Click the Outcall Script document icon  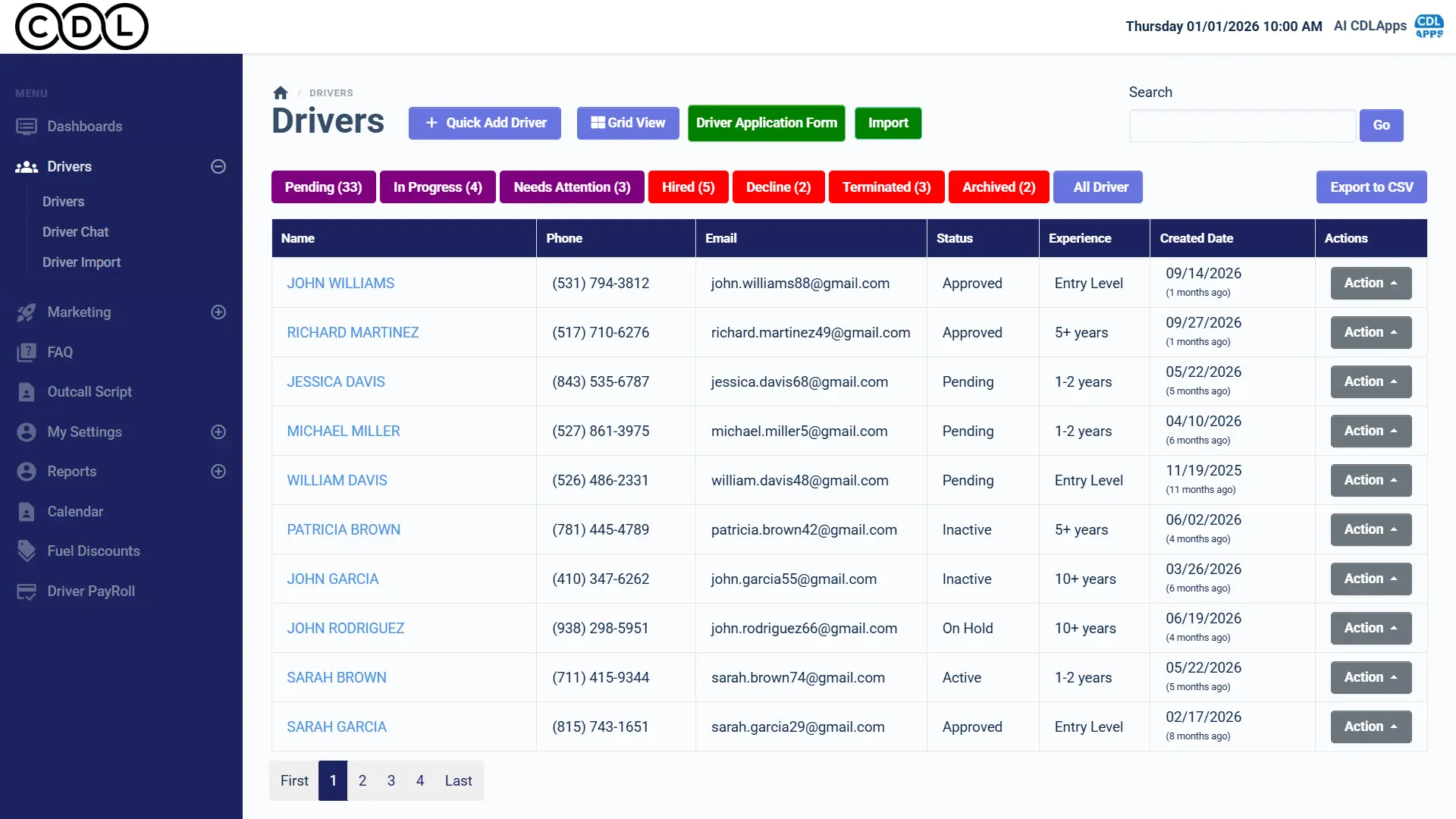(27, 392)
